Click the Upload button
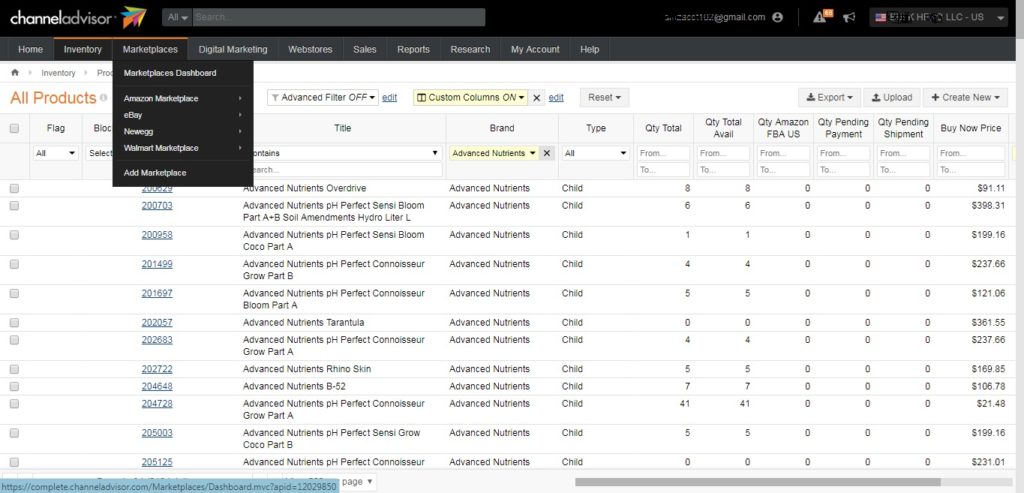This screenshot has width=1024, height=493. coord(891,98)
